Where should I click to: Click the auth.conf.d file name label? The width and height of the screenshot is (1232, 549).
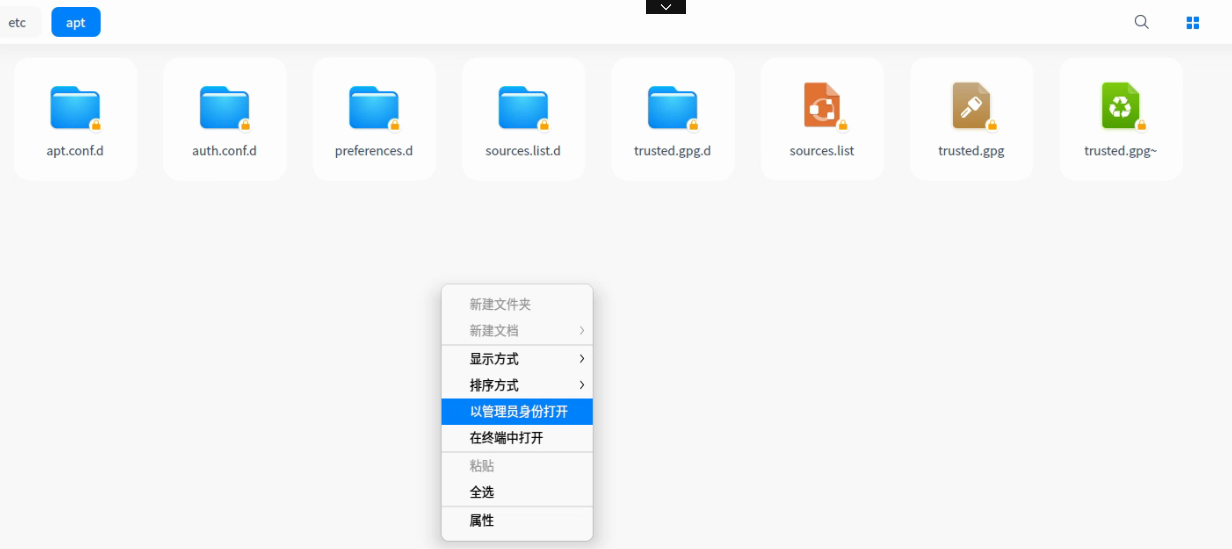(224, 151)
